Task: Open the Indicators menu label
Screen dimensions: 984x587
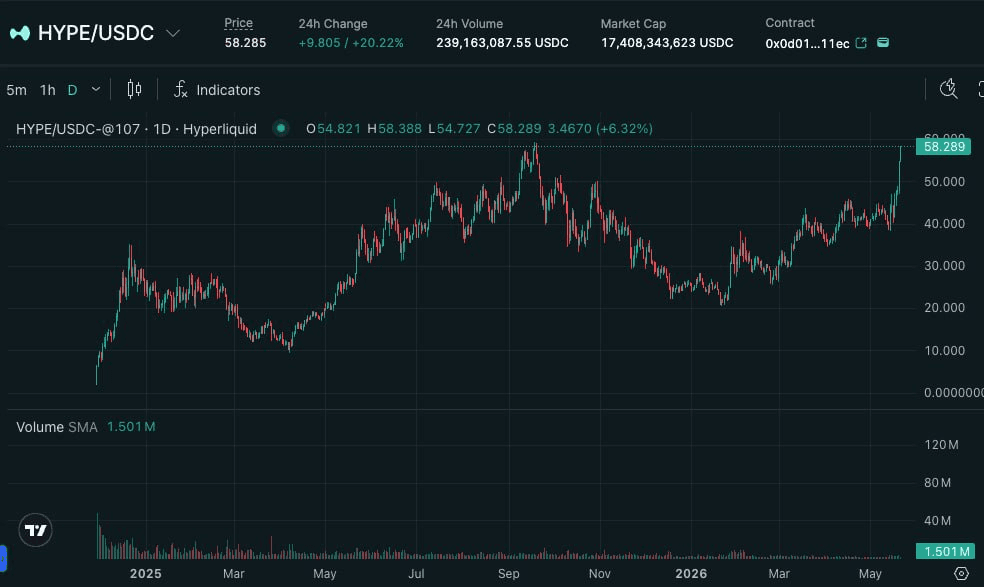Action: (228, 90)
